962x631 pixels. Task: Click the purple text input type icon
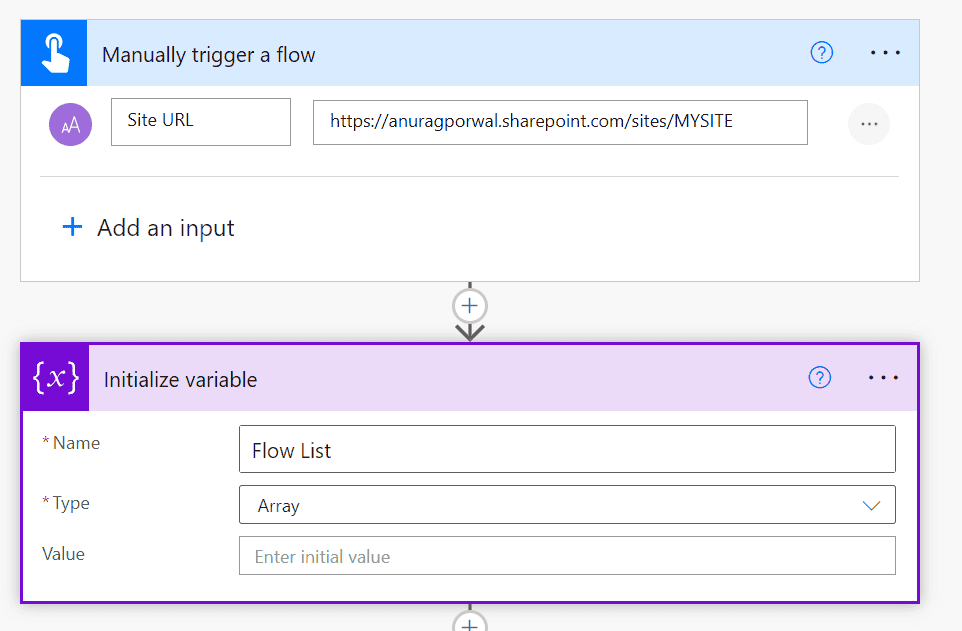pyautogui.click(x=71, y=124)
